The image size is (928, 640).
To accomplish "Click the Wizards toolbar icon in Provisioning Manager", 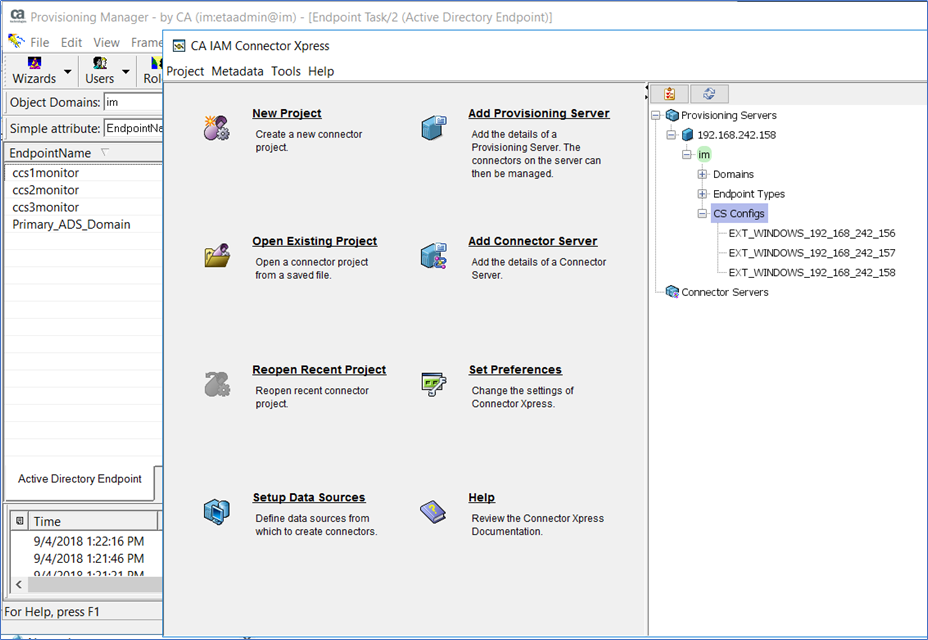I will point(34,63).
